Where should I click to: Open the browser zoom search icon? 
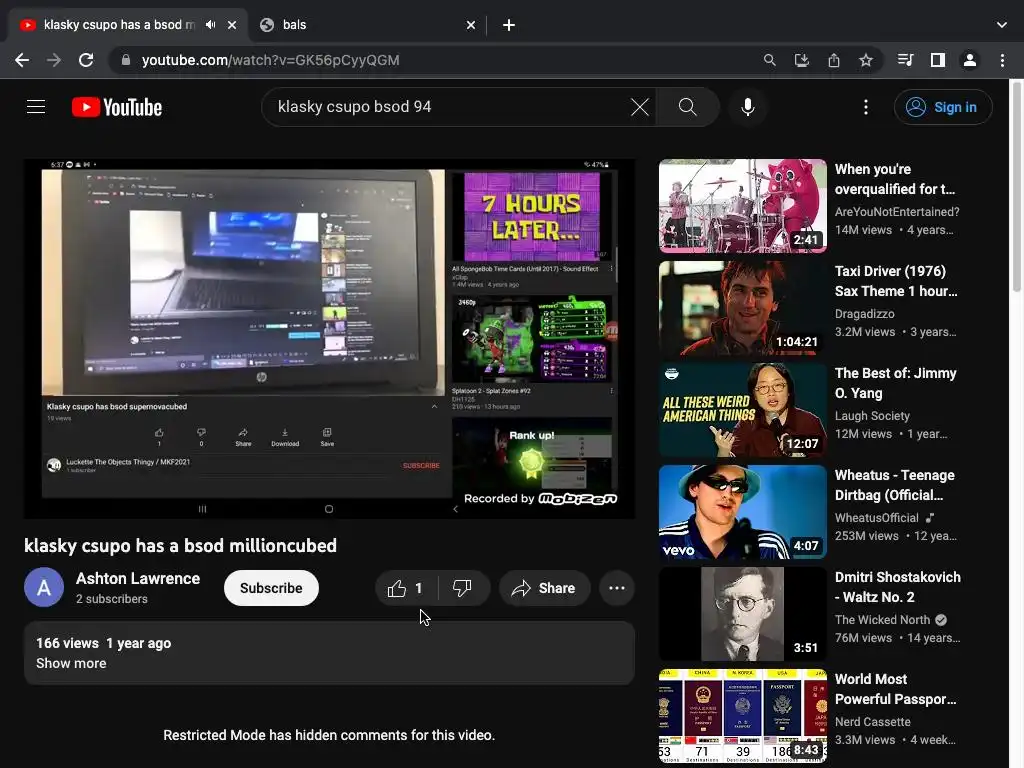tap(770, 60)
